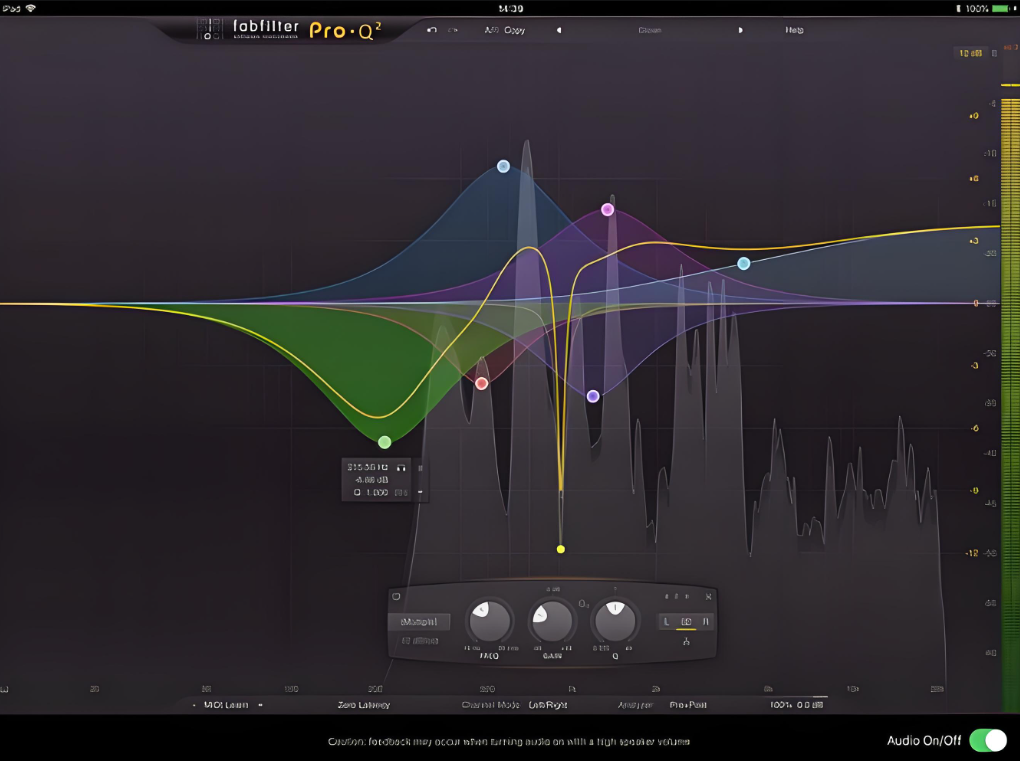Click the Analyzer label in bottom bar

pyautogui.click(x=636, y=705)
